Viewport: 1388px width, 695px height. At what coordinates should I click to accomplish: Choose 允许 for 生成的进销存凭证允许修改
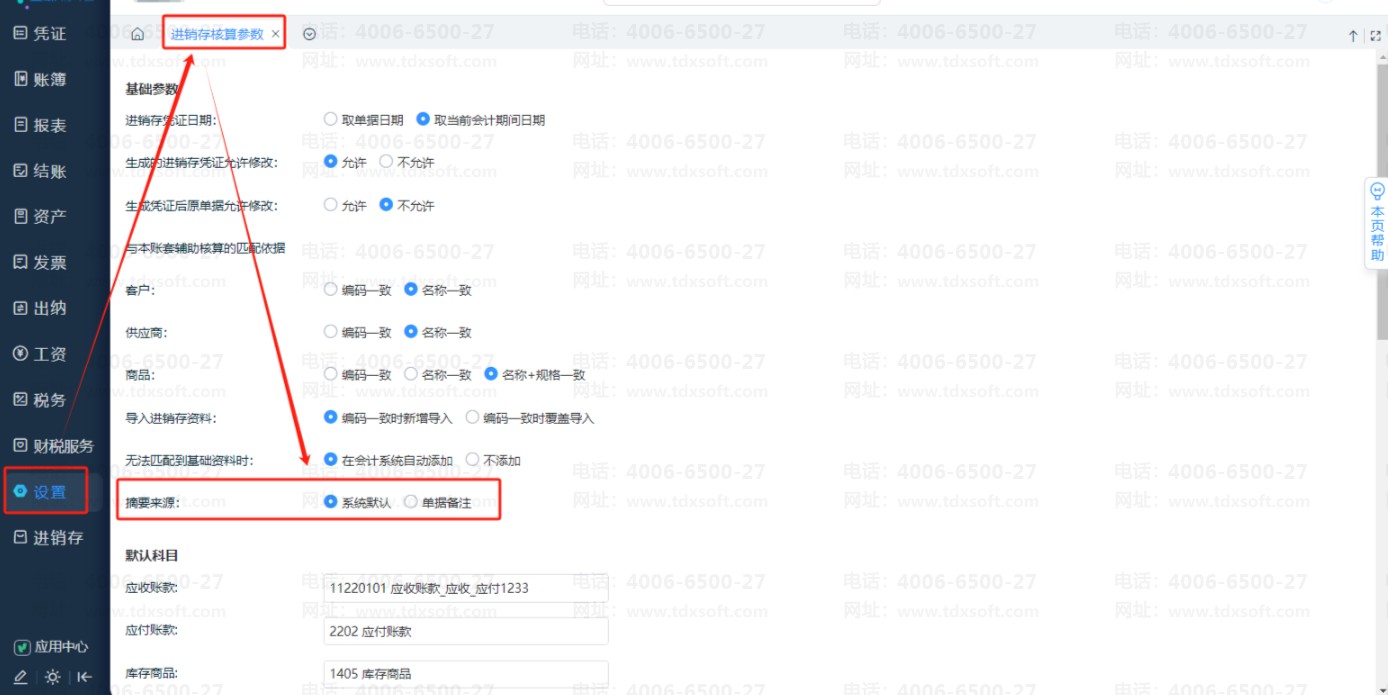tap(345, 162)
